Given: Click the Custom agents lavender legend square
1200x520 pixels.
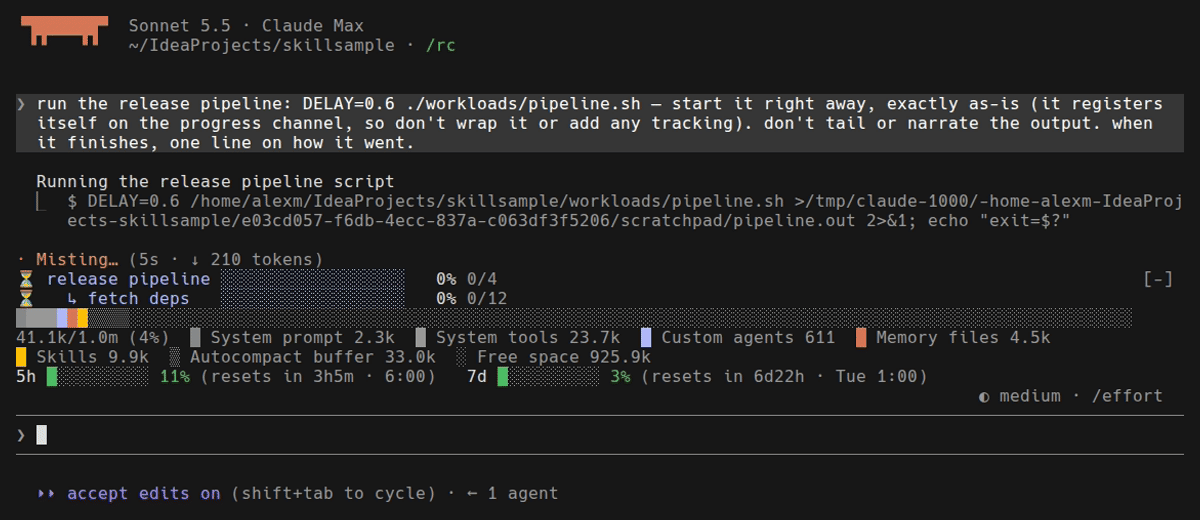Looking at the screenshot, I should coord(646,337).
